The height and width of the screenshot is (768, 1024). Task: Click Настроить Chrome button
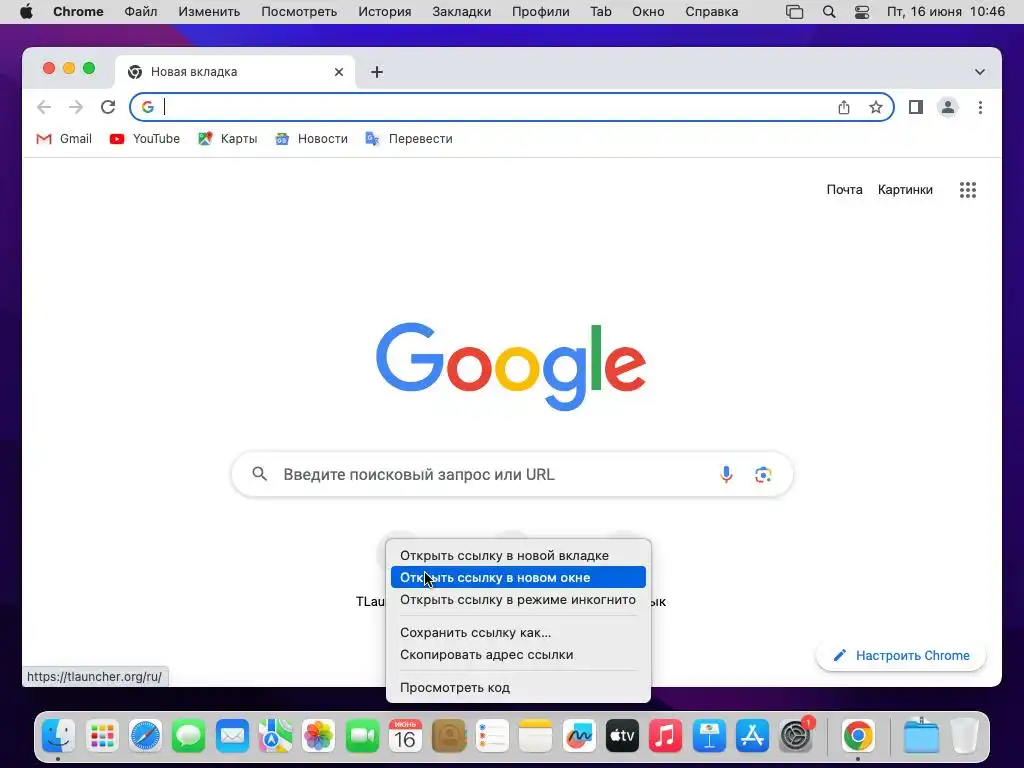click(901, 655)
